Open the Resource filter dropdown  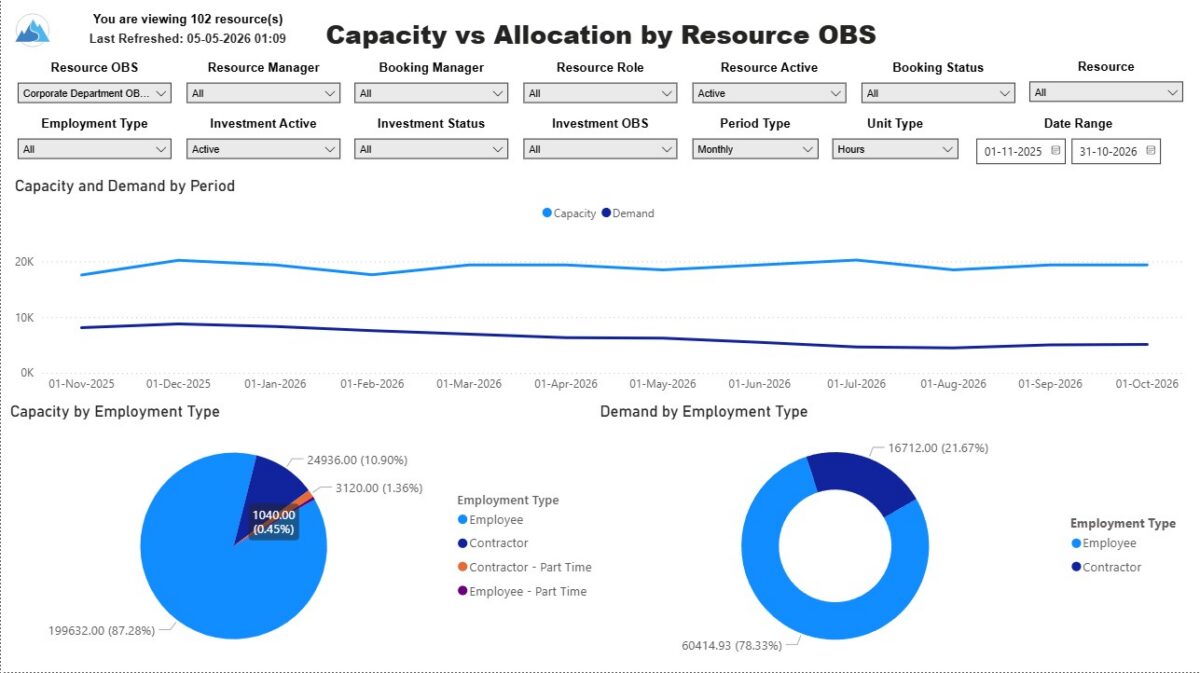(x=1106, y=92)
